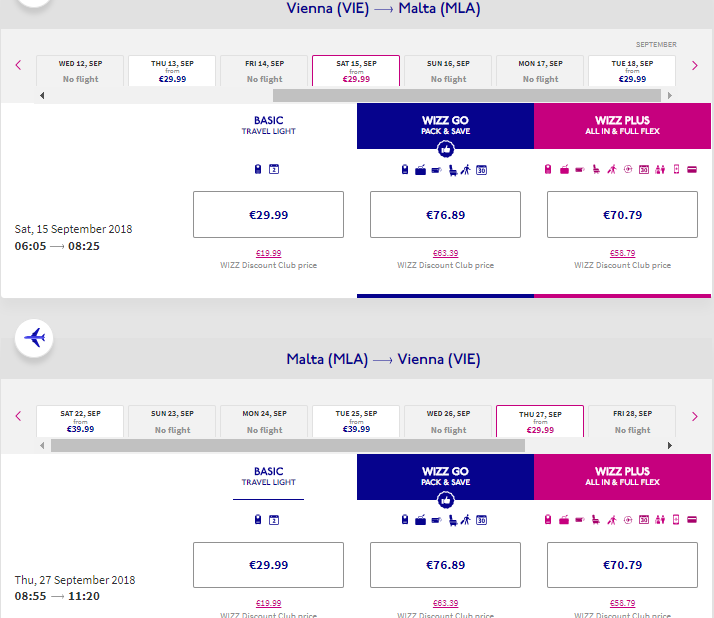Screen dimensions: 714x618
Task: Select outbound Basic fare priced €29.99
Action: pos(268,214)
